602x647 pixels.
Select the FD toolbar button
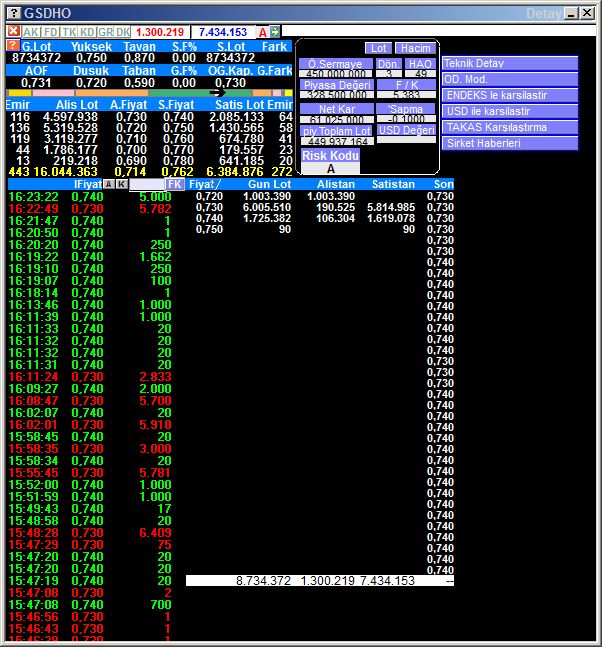[51, 32]
